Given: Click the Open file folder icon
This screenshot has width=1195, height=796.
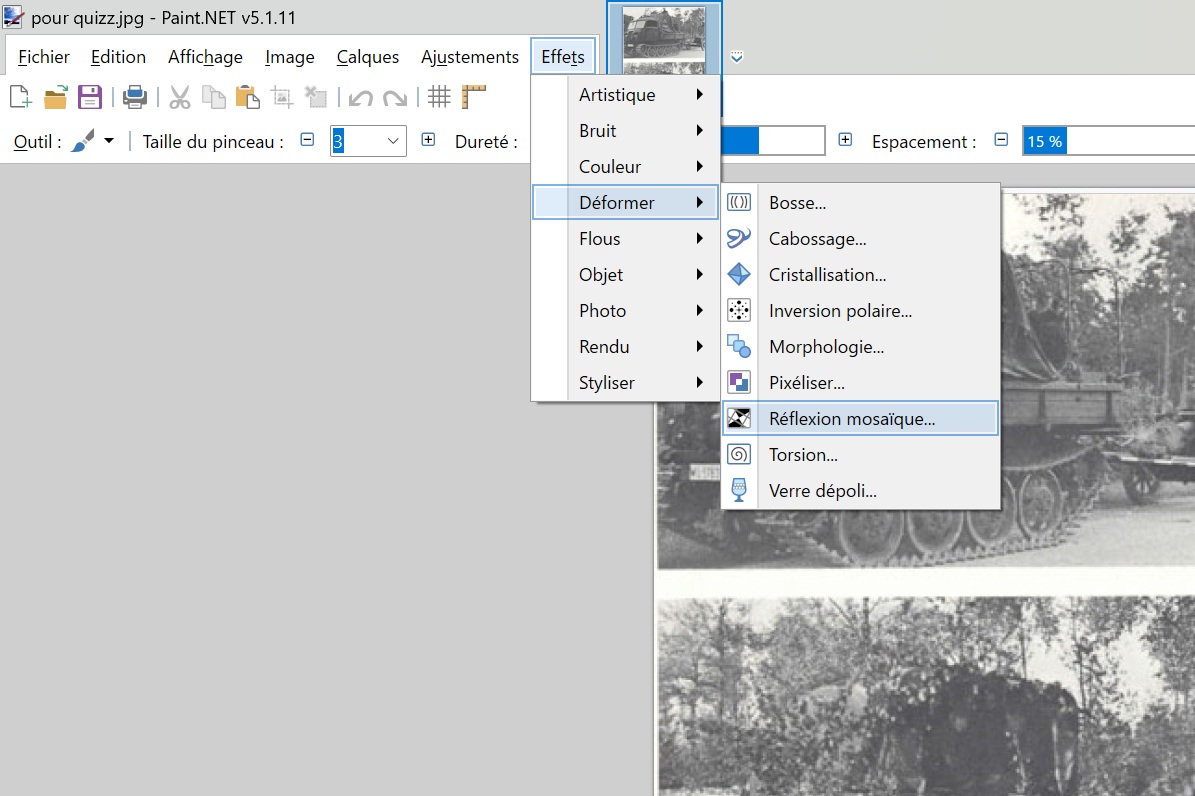Looking at the screenshot, I should click(x=55, y=97).
